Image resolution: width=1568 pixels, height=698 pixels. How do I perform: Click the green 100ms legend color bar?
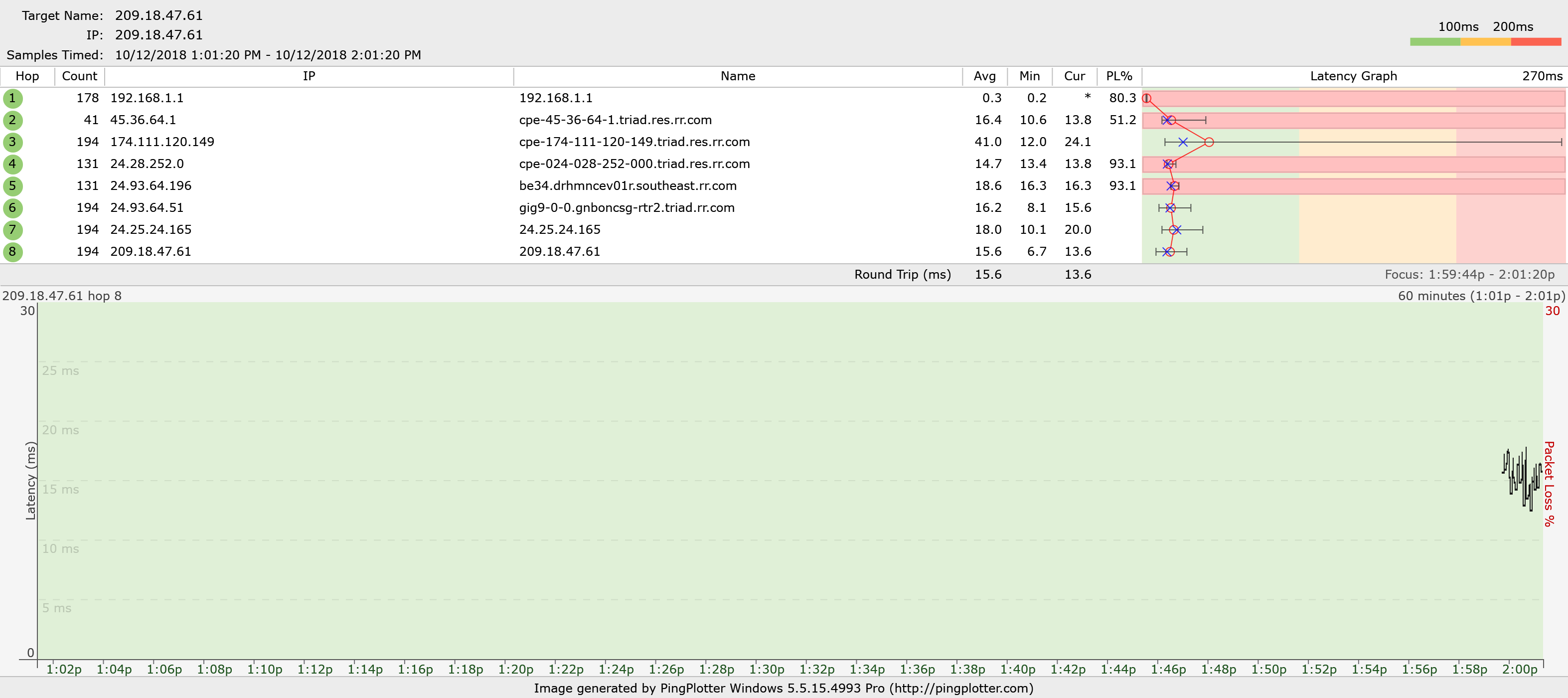[1435, 42]
